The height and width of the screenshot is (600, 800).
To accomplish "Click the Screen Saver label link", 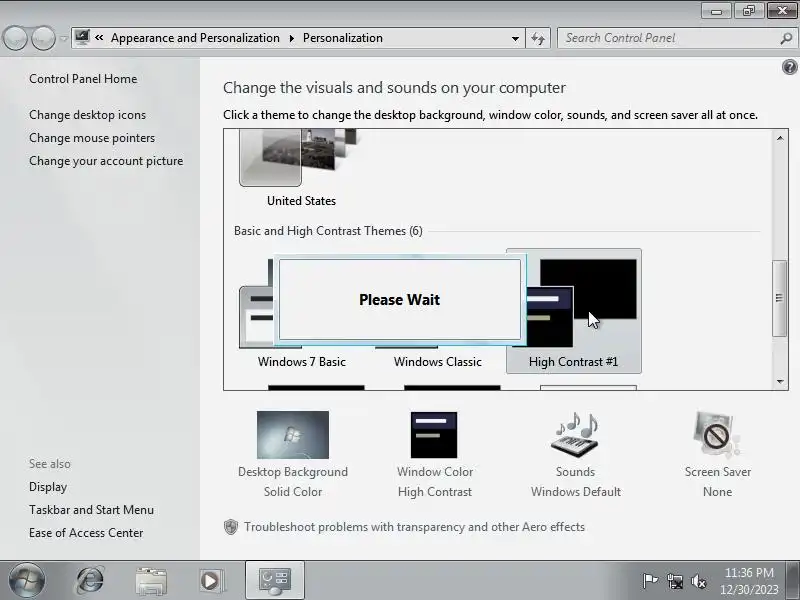I will [718, 472].
